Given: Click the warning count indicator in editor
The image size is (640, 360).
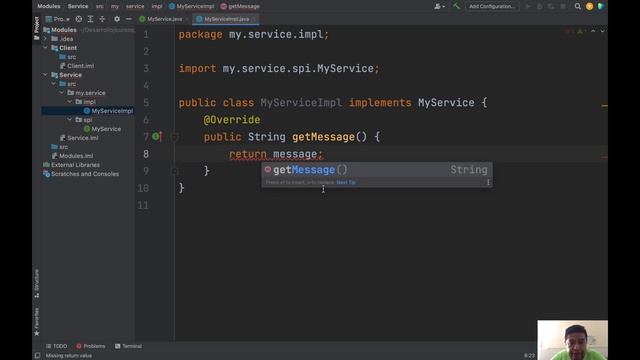Looking at the screenshot, I should [x=581, y=31].
